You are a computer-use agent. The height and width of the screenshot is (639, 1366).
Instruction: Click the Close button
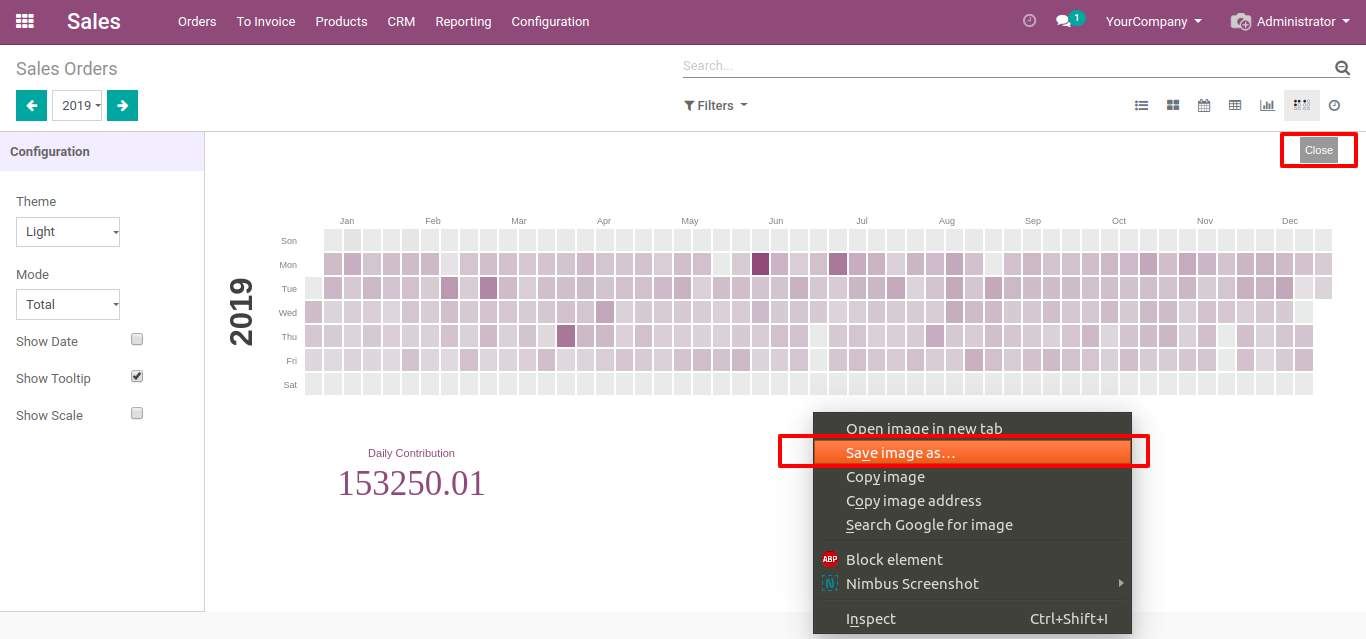pos(1318,150)
